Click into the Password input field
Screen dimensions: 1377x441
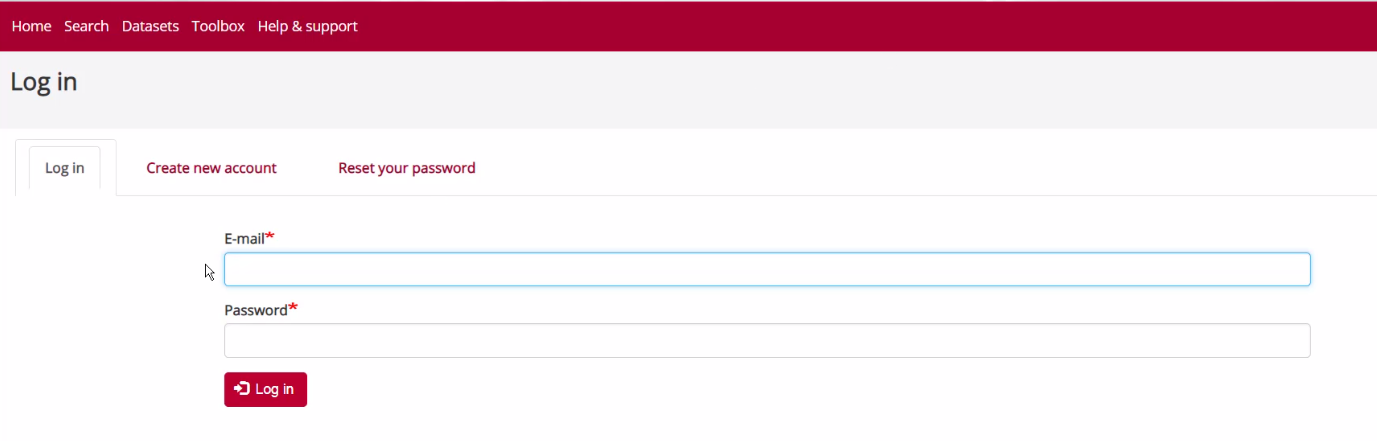(x=766, y=340)
